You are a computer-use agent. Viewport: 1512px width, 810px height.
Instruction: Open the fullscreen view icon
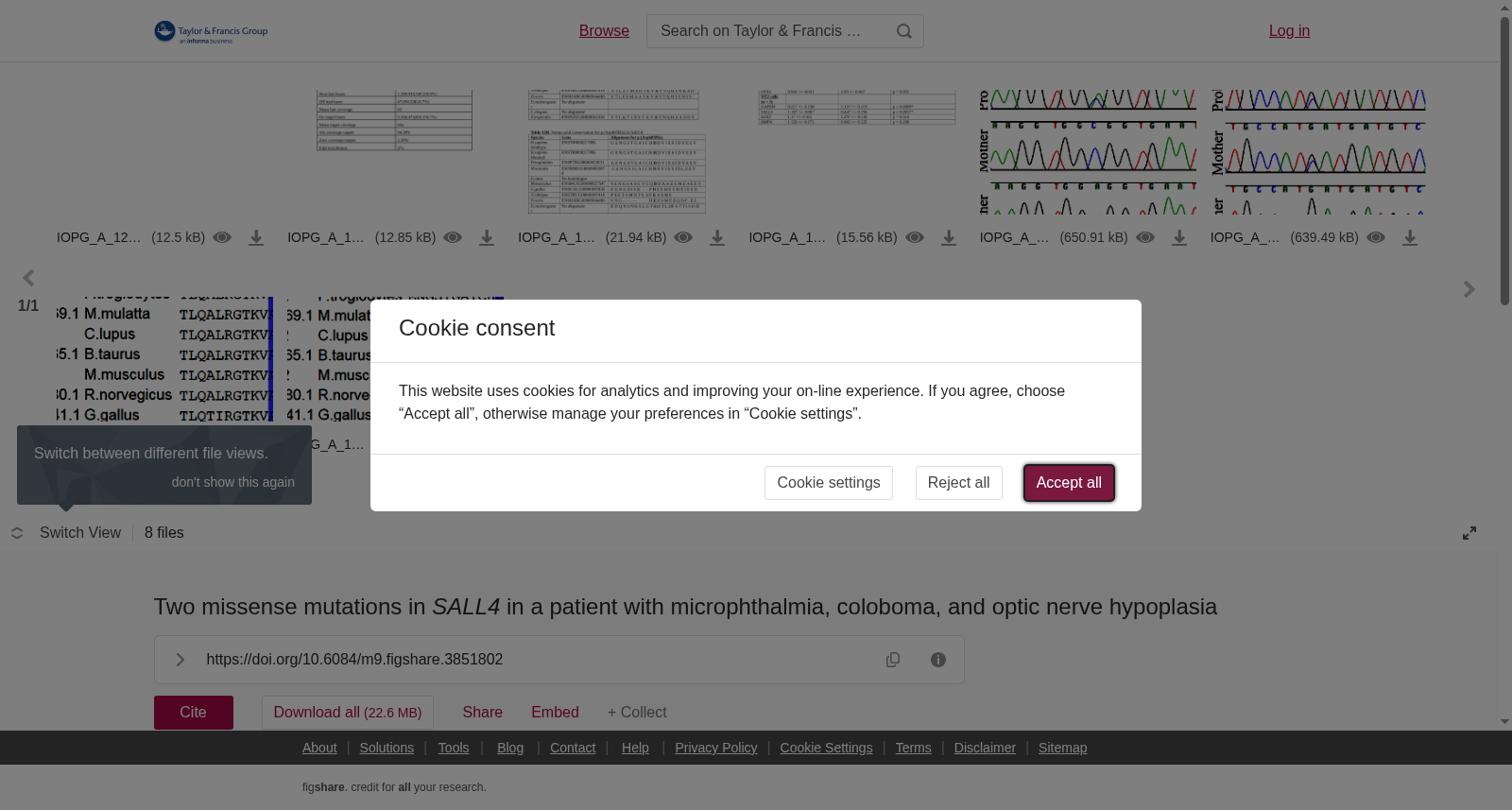click(x=1469, y=533)
